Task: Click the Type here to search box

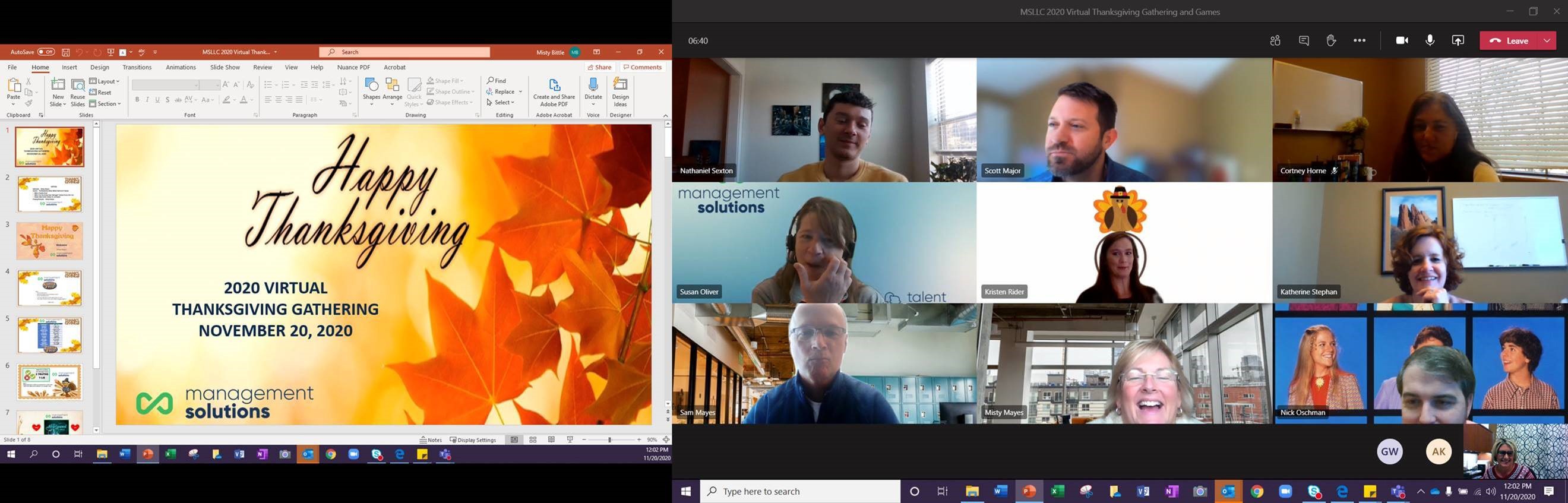Action: click(800, 492)
